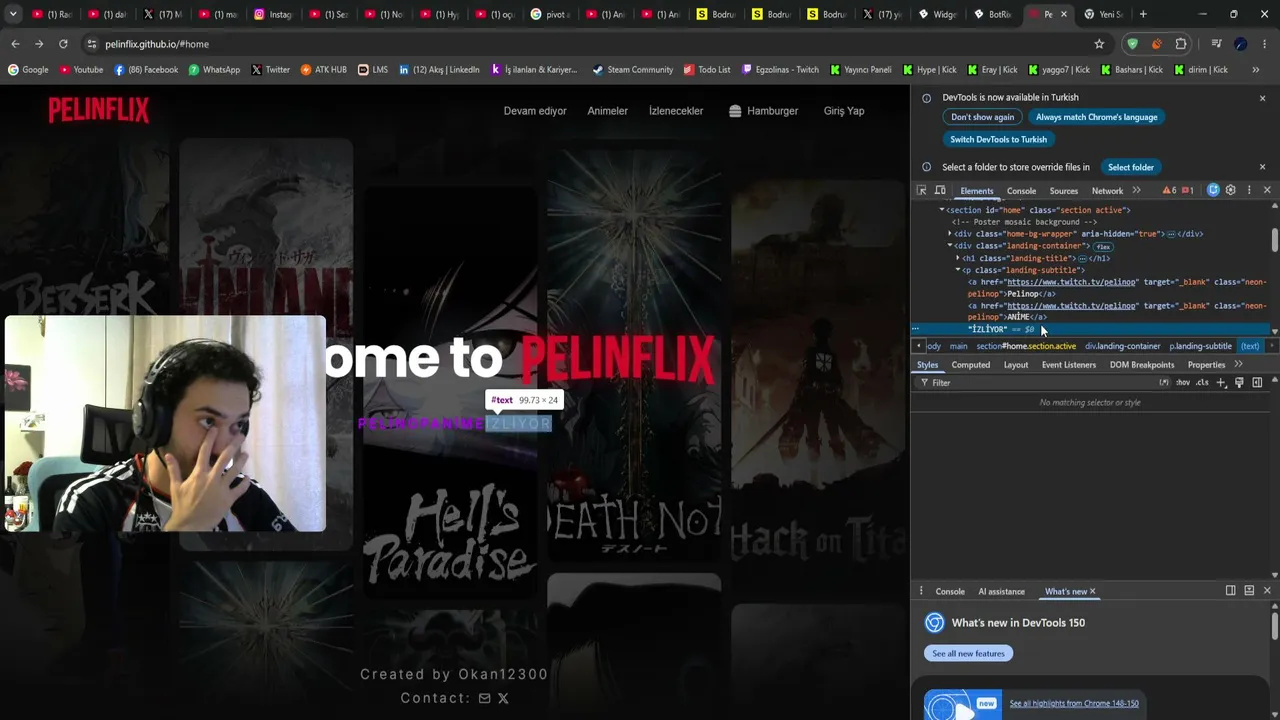Click Always match Chrome's language

1096,117
